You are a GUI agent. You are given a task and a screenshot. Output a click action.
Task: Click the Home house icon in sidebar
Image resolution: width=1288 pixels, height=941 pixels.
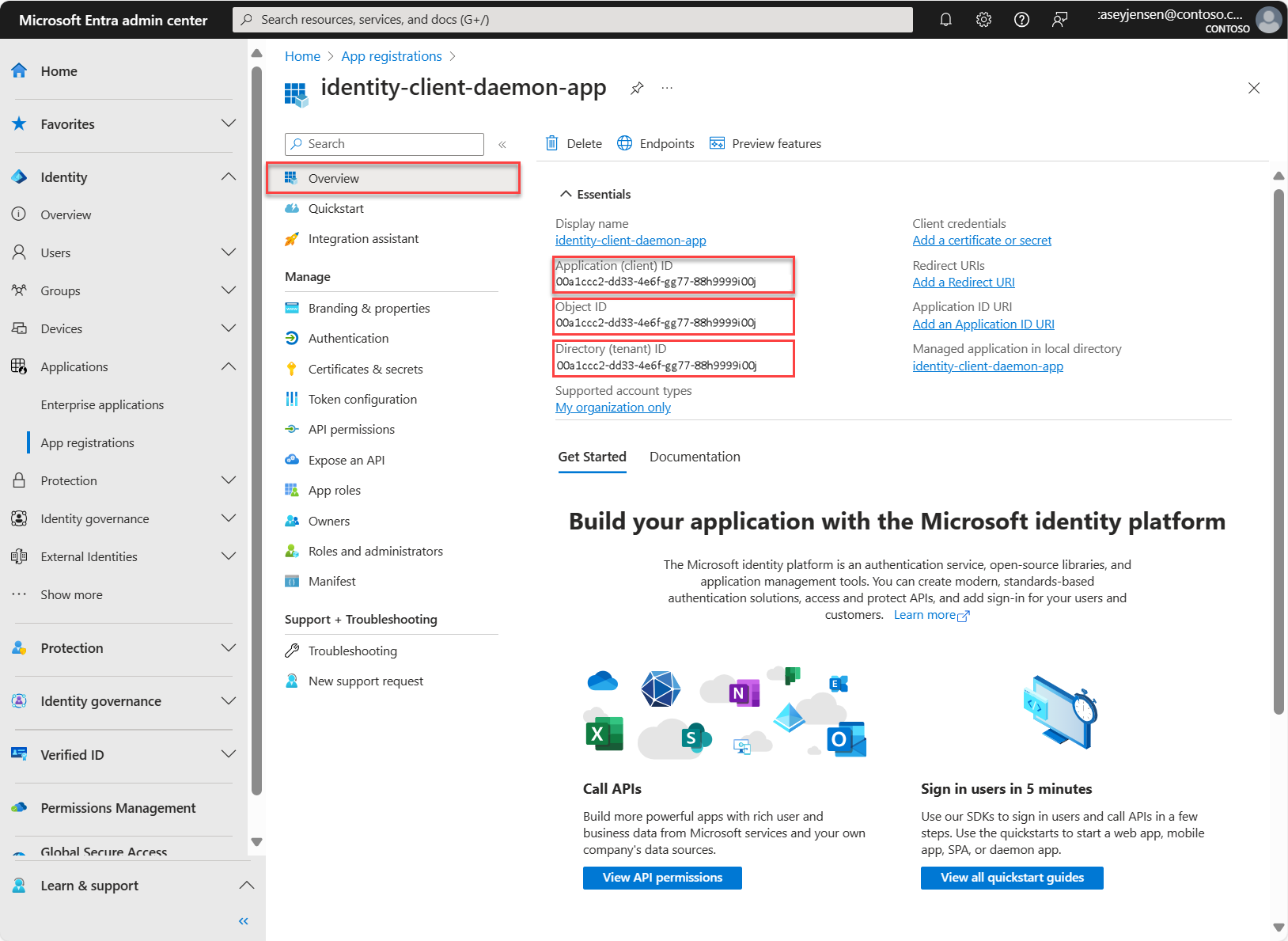pos(20,70)
